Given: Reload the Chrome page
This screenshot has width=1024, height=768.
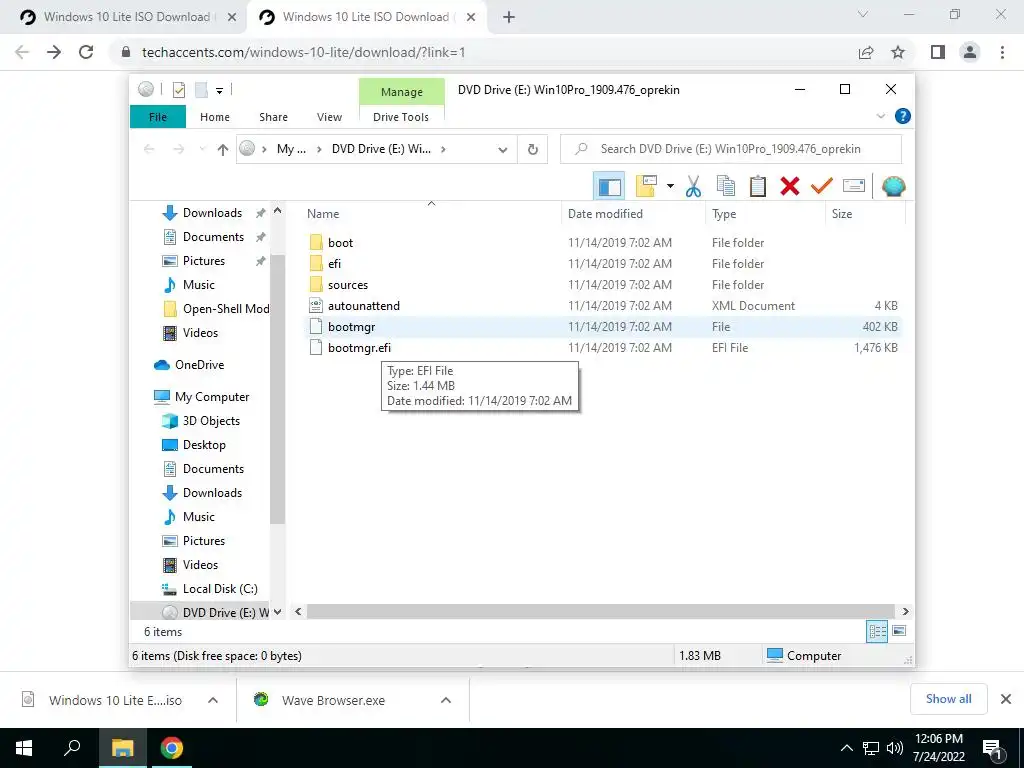Looking at the screenshot, I should (x=86, y=52).
